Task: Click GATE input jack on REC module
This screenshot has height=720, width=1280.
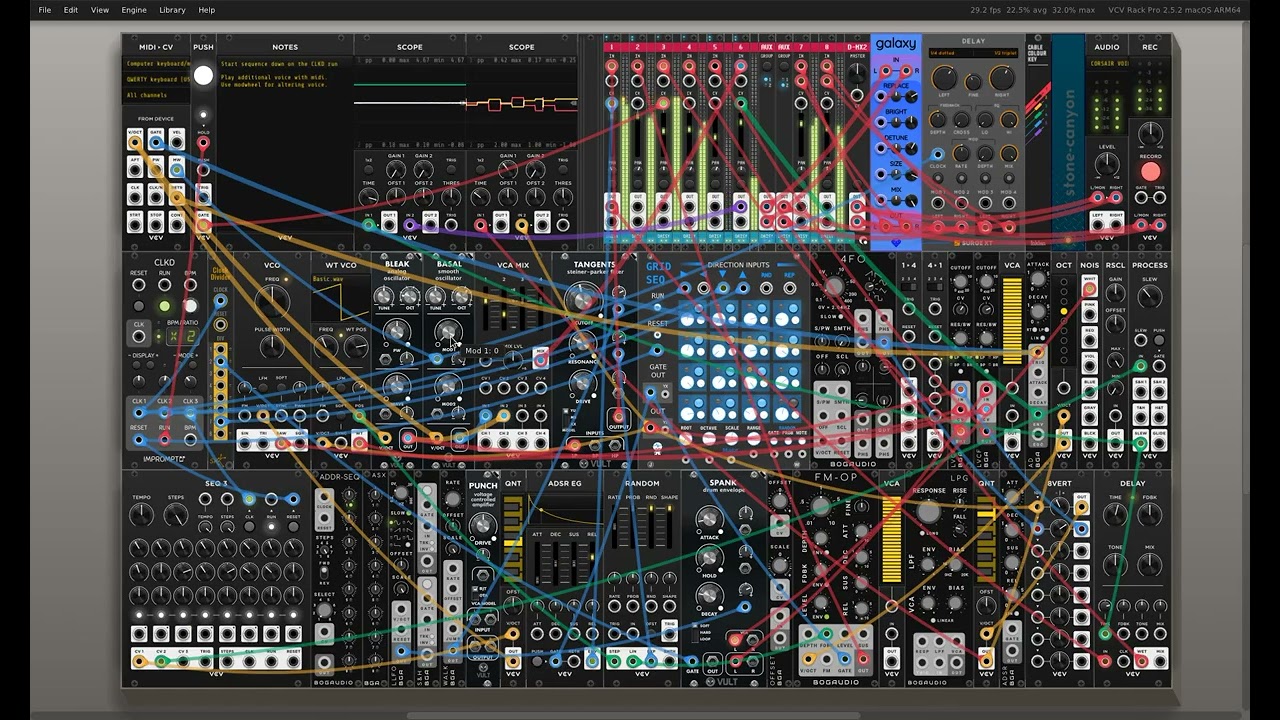Action: point(1141,197)
